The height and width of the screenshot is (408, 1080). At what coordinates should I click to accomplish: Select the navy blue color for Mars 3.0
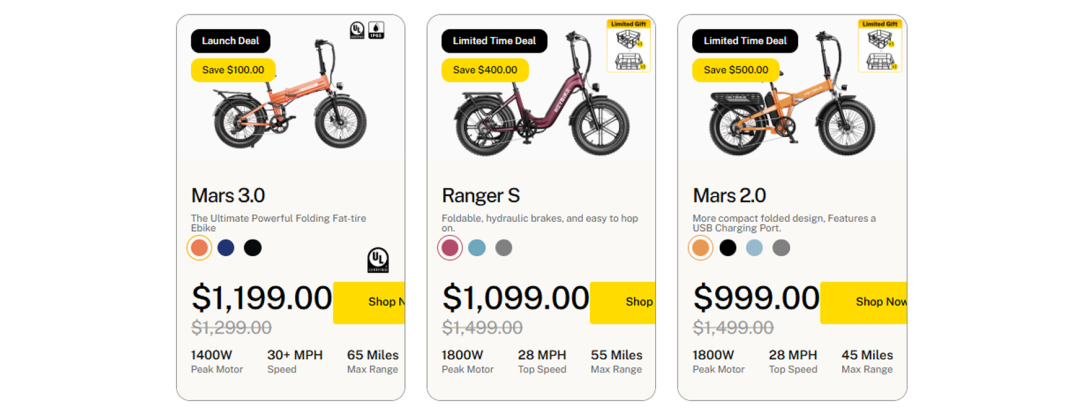(x=226, y=247)
